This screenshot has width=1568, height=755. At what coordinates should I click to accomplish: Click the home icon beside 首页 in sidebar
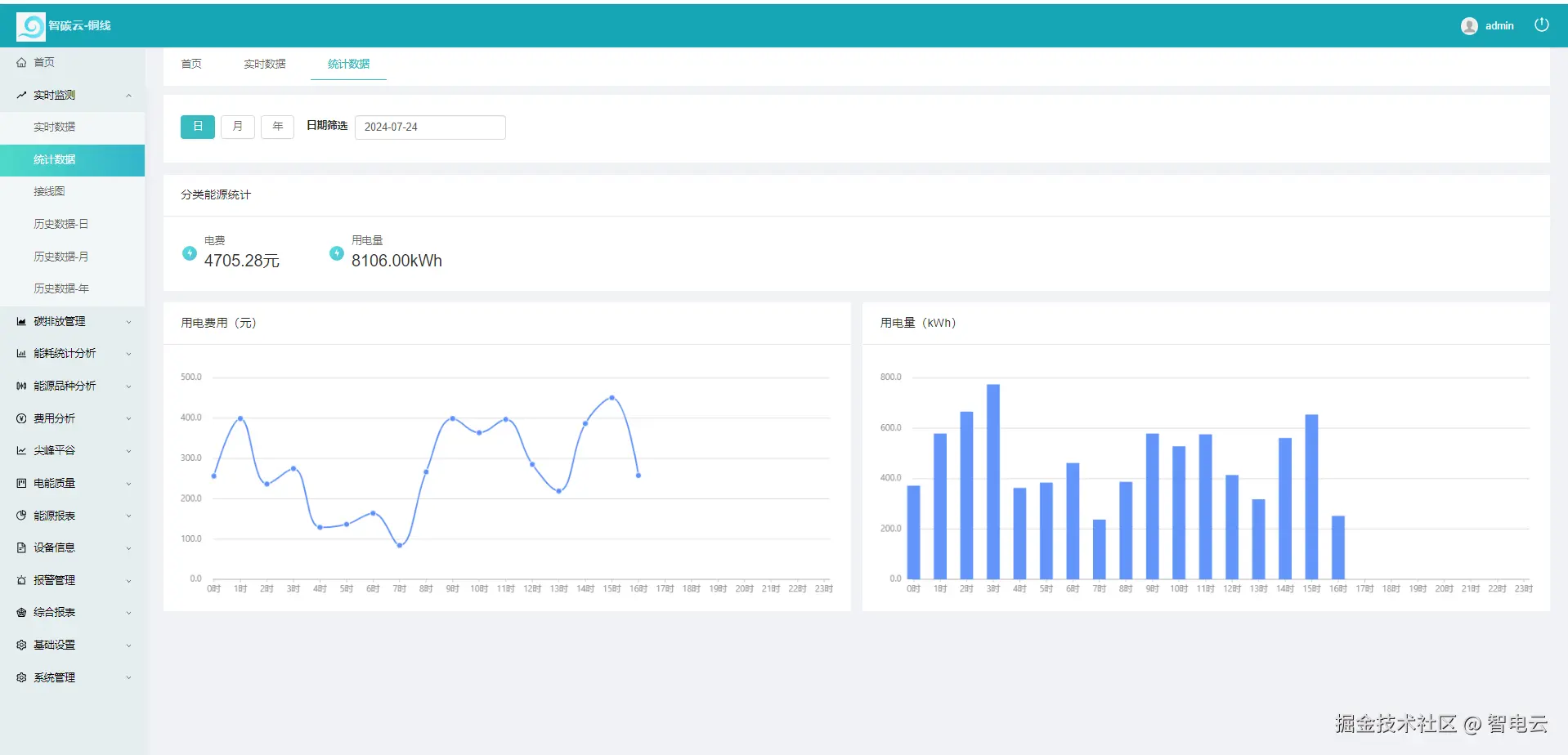point(21,62)
